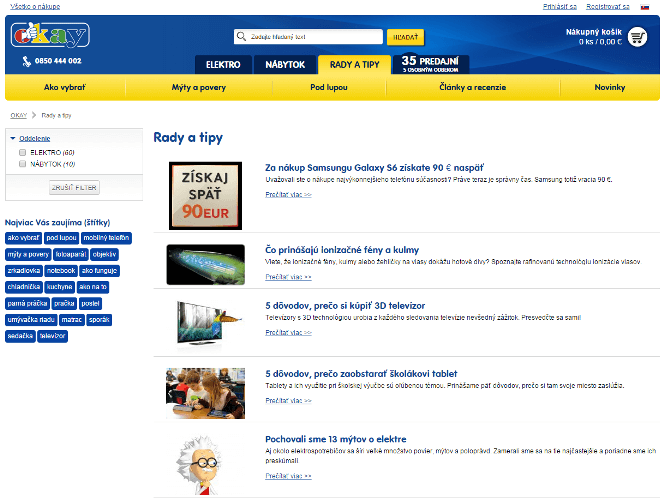Click the magnifier icon in search box

[242, 37]
